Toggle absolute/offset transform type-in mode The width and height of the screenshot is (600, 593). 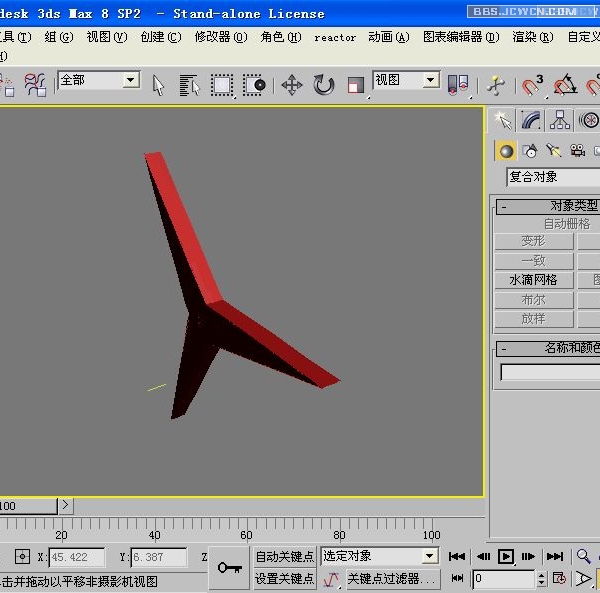tap(22, 557)
